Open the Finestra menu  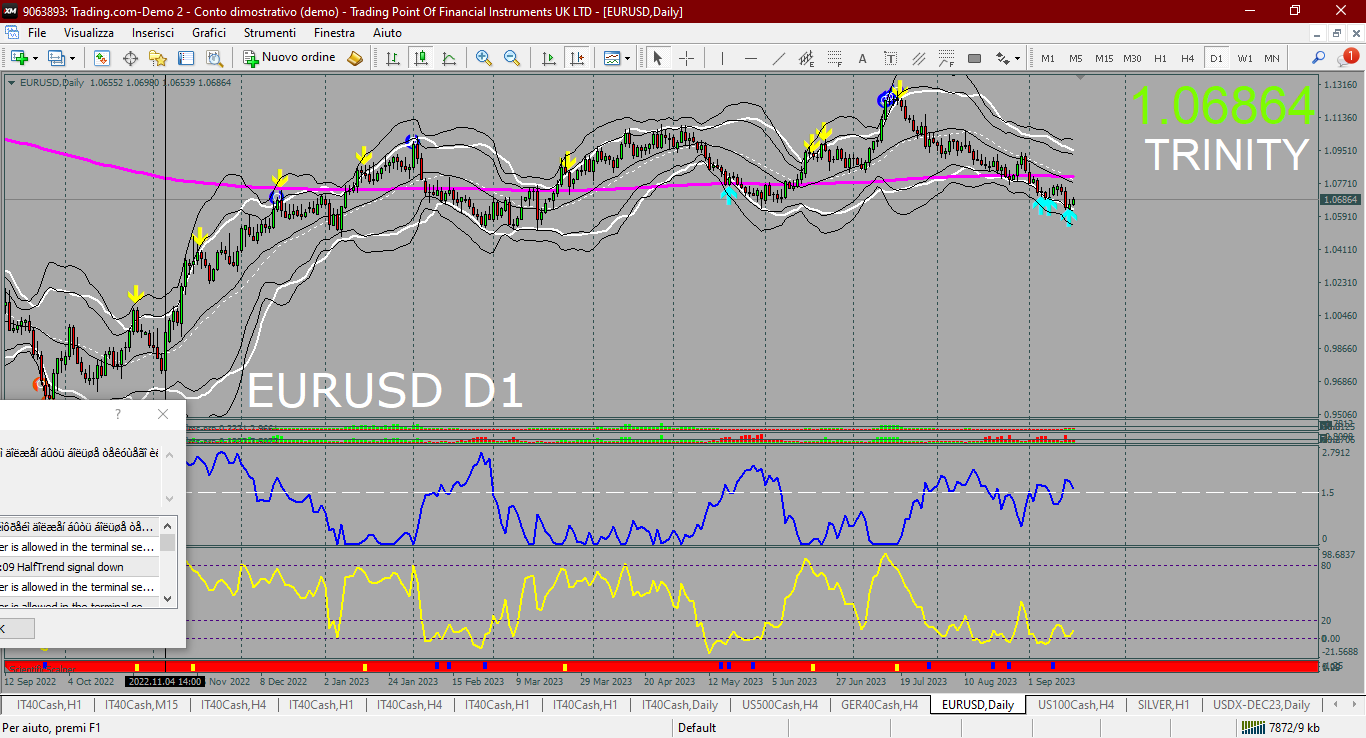[x=334, y=33]
